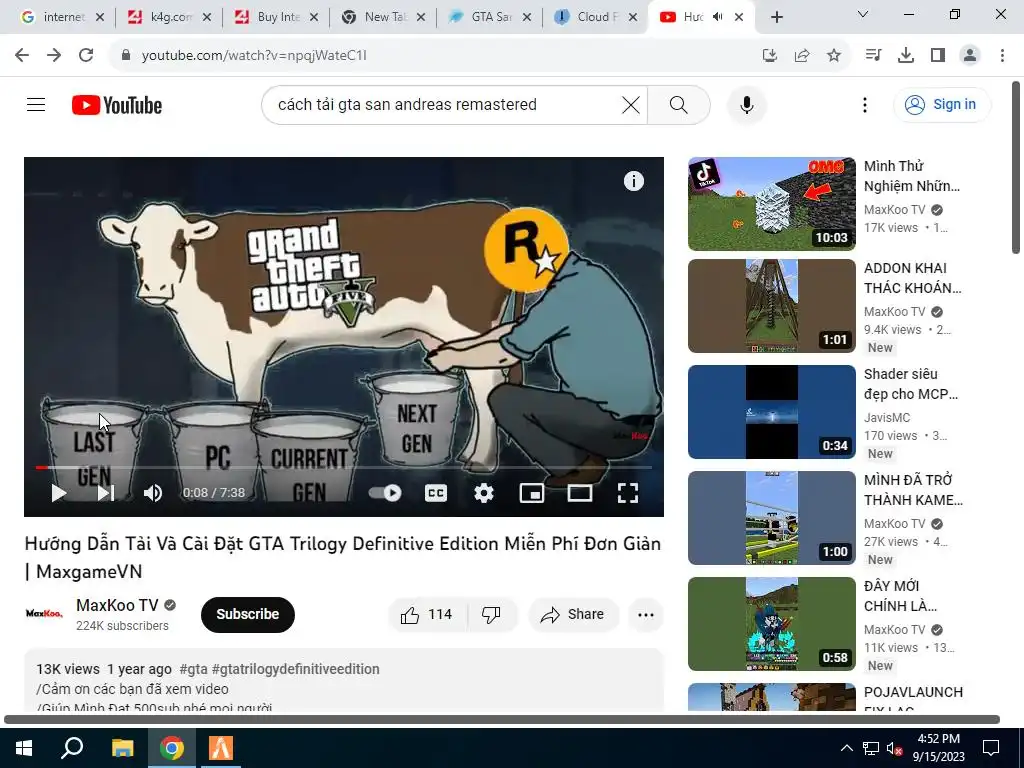Share this video

coord(573,615)
